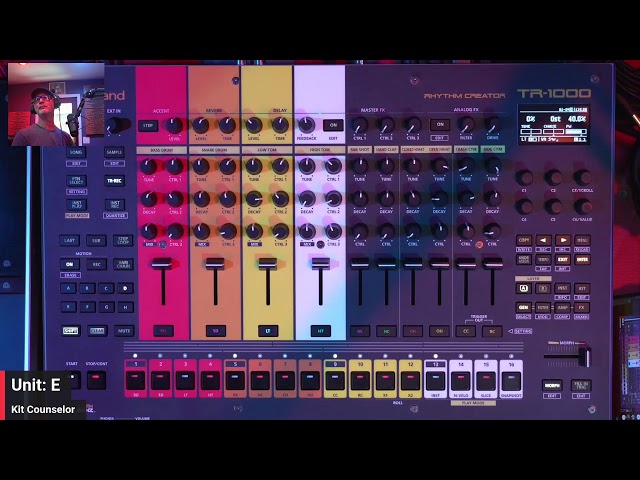Tap the INST button in the layer section
The image size is (640, 480).
(562, 288)
